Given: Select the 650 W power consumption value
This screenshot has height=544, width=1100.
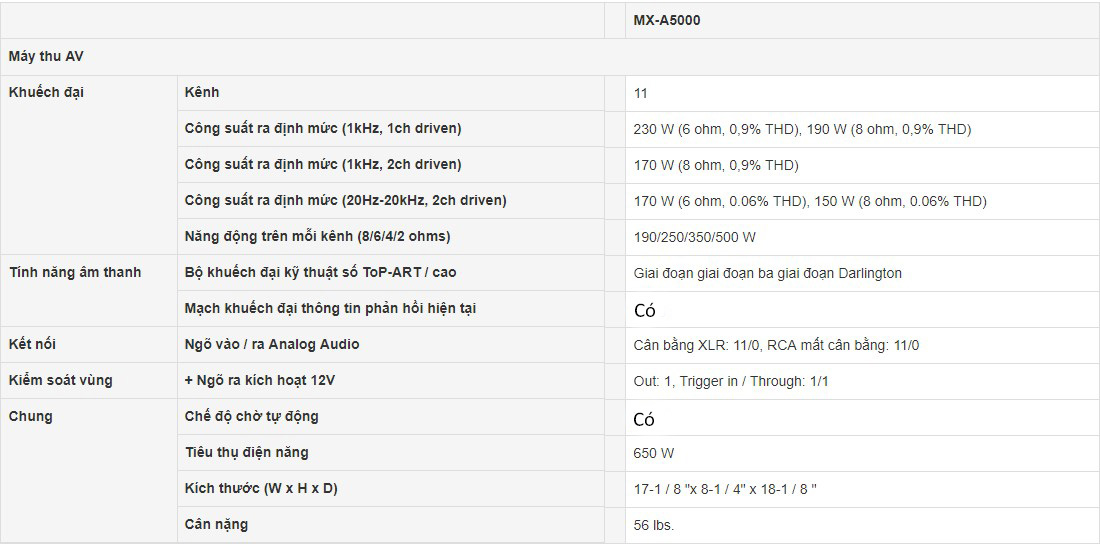Looking at the screenshot, I should [654, 453].
